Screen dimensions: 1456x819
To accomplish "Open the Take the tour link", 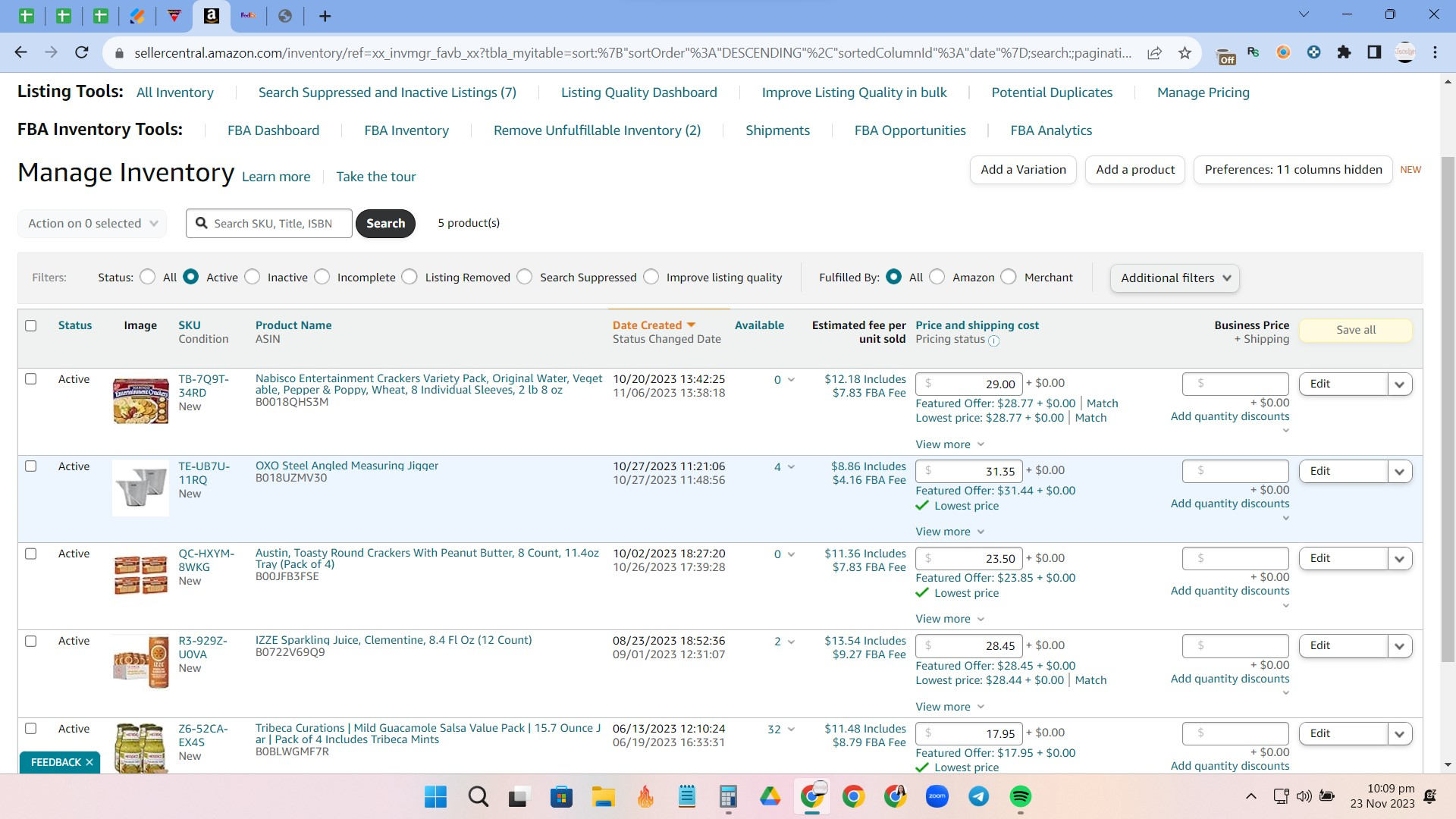I will 376,177.
